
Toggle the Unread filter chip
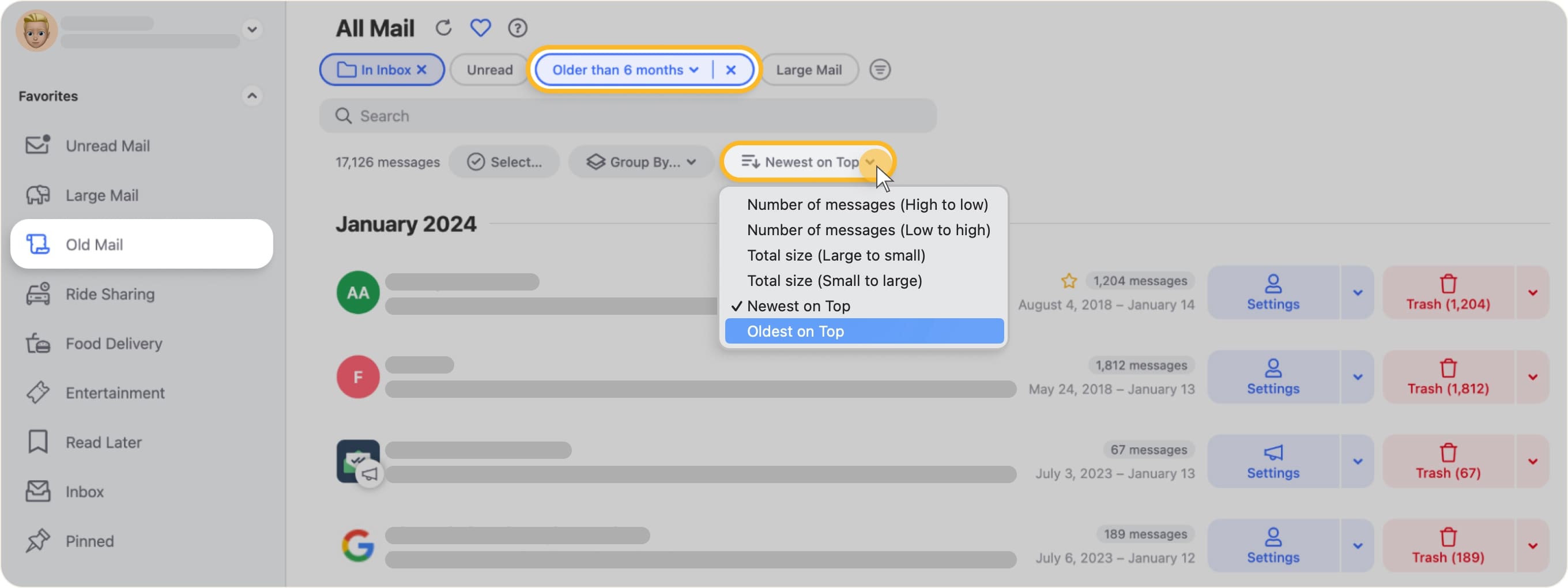pos(489,69)
